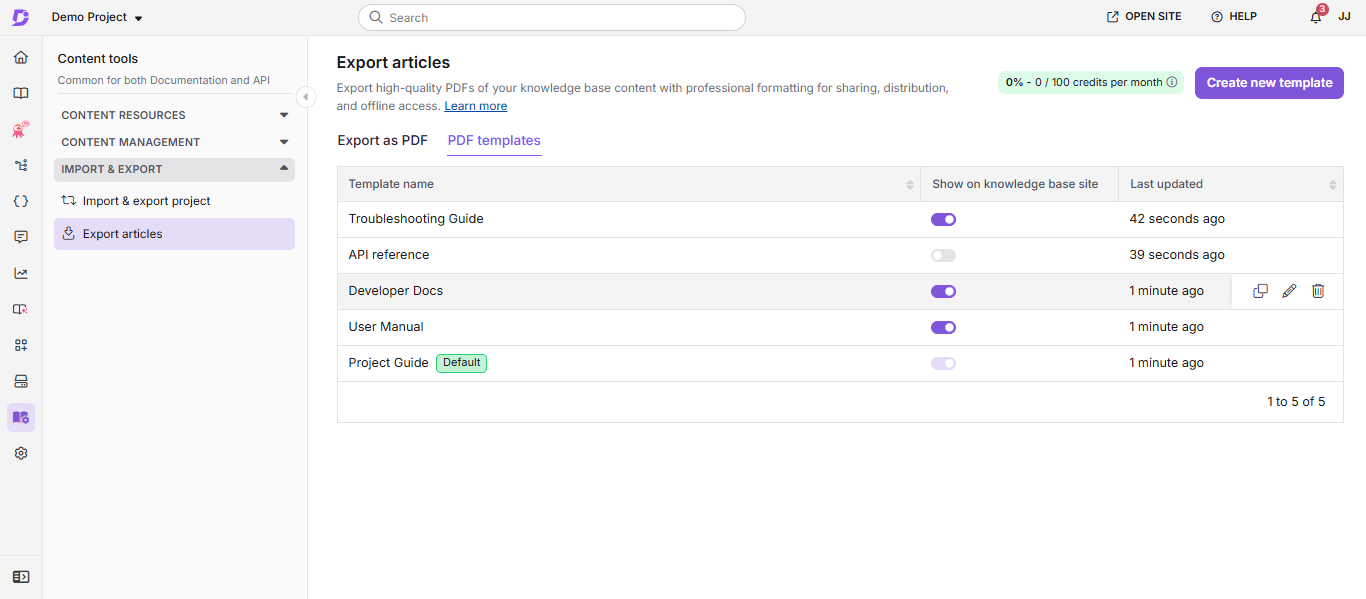Open the Documentation book icon

(21, 93)
